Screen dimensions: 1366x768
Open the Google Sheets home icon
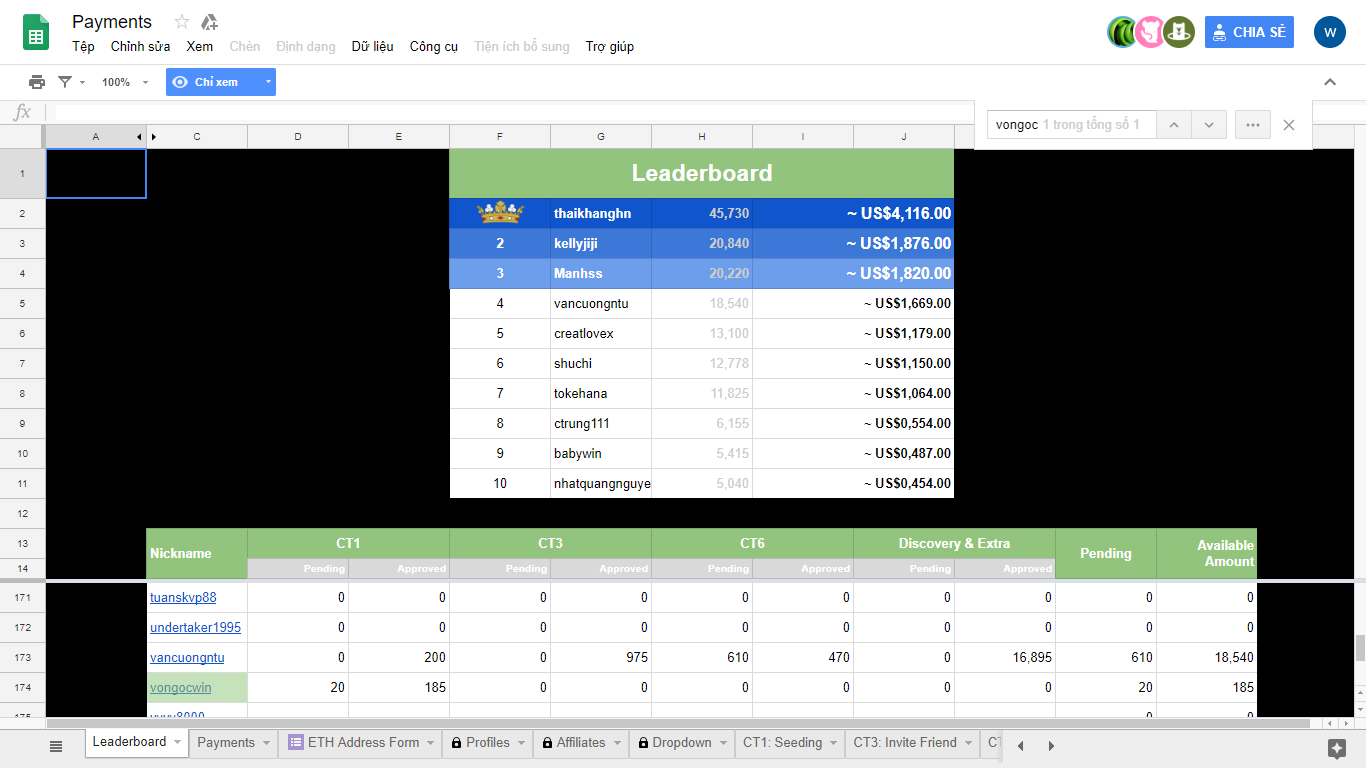[x=36, y=33]
